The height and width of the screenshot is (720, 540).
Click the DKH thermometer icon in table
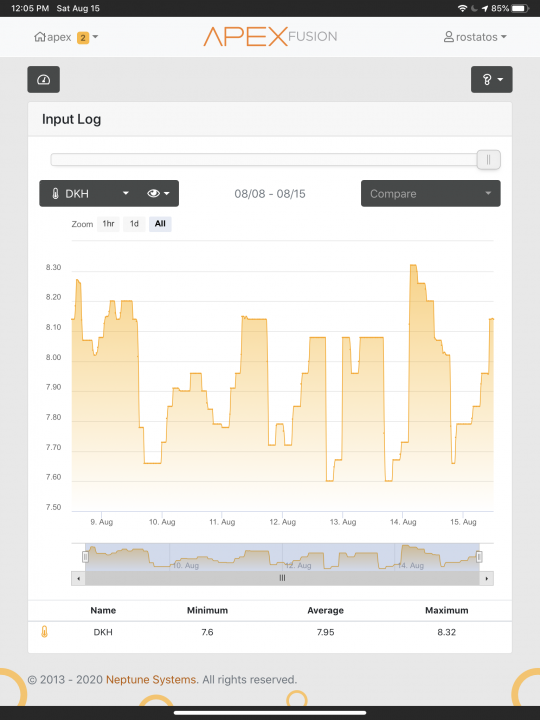coord(44,632)
